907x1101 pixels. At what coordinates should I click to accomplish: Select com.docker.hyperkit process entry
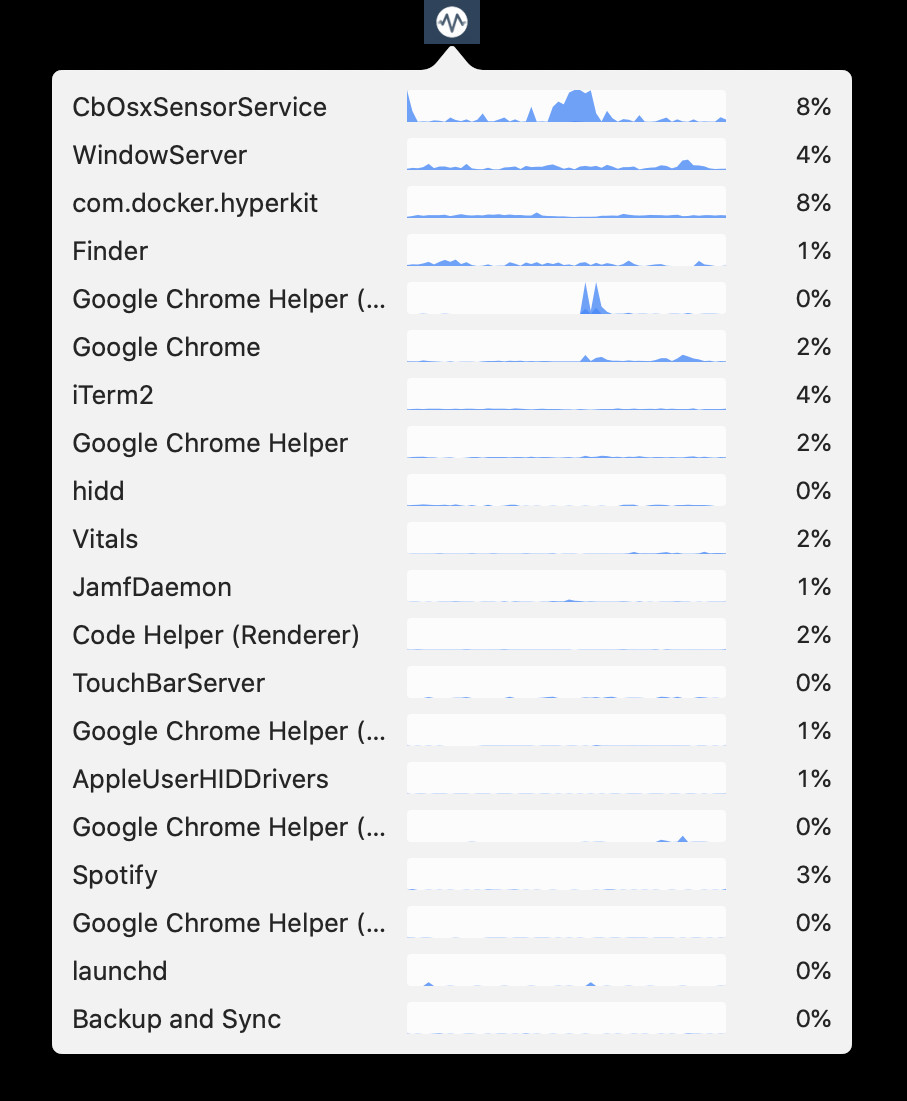[x=451, y=203]
